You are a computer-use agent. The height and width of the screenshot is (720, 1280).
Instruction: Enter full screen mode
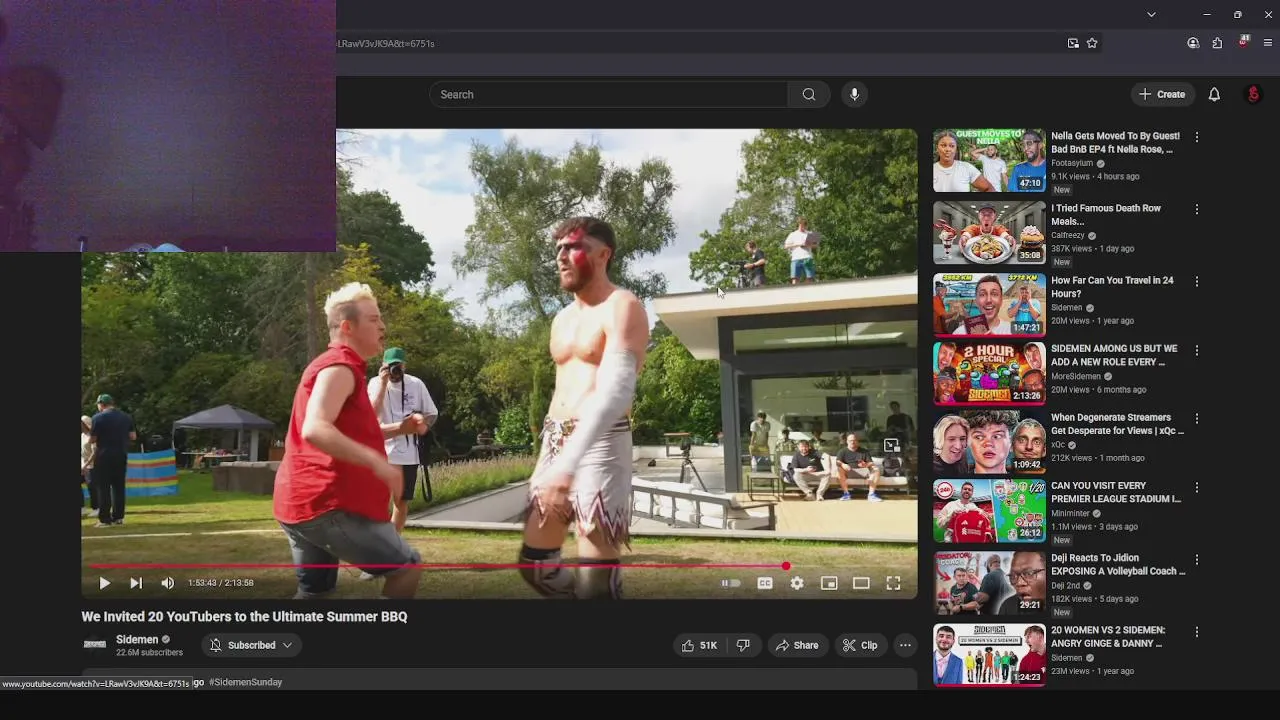pos(894,583)
